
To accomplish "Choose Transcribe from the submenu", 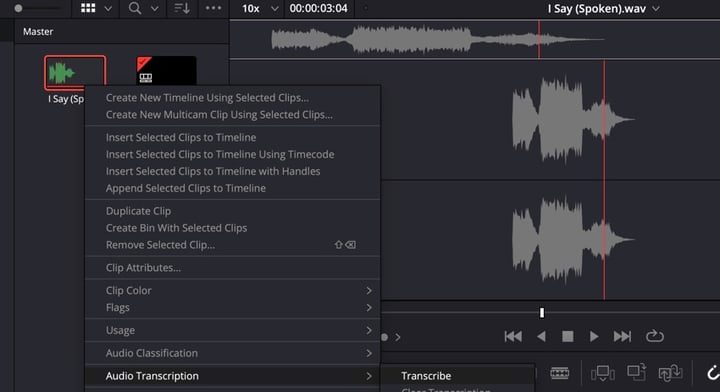I will (x=426, y=376).
